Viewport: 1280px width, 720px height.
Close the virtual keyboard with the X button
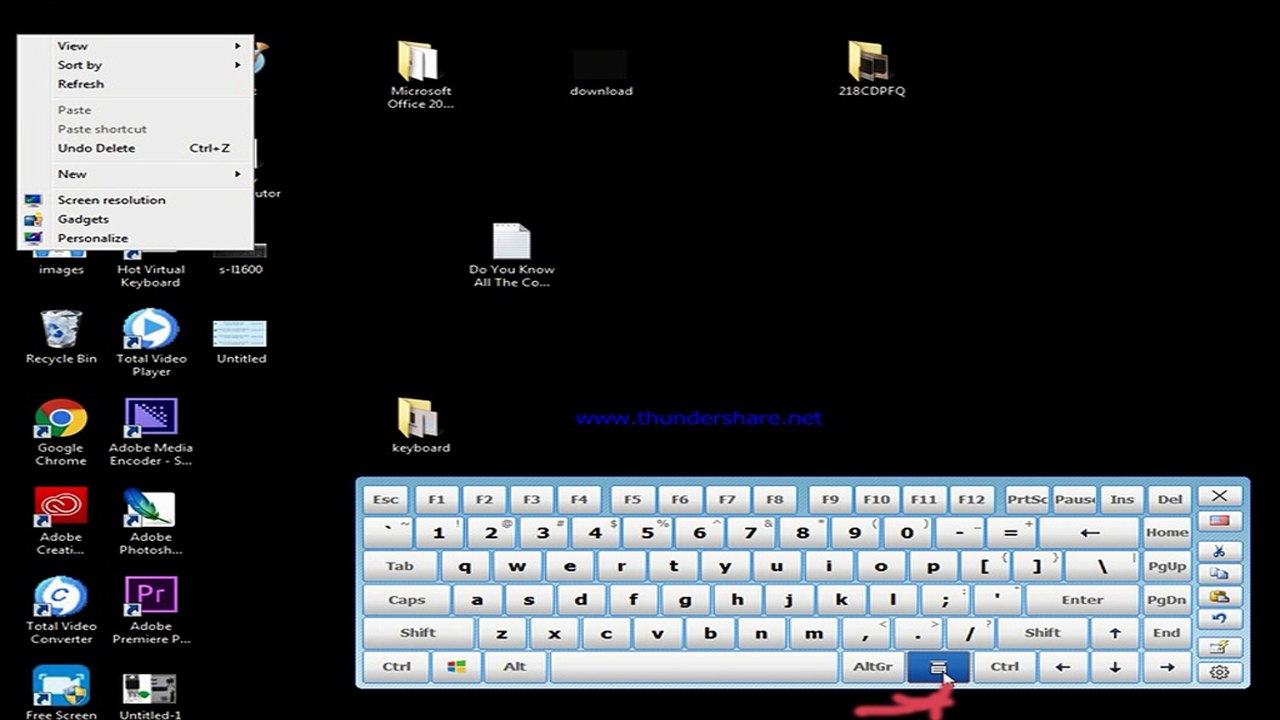pos(1219,496)
